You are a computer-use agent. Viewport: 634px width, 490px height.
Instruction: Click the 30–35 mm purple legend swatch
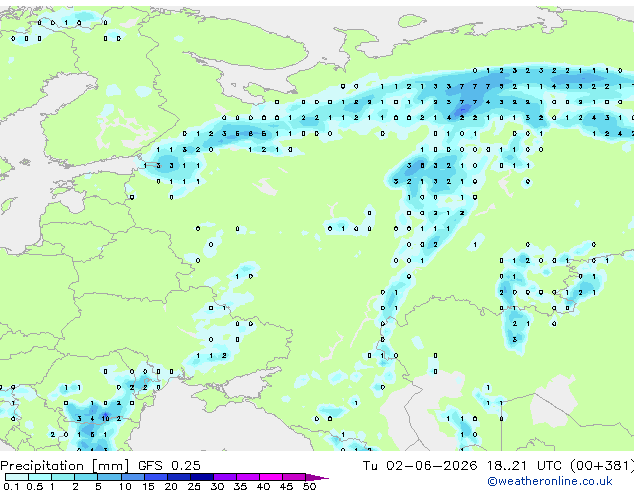224,477
